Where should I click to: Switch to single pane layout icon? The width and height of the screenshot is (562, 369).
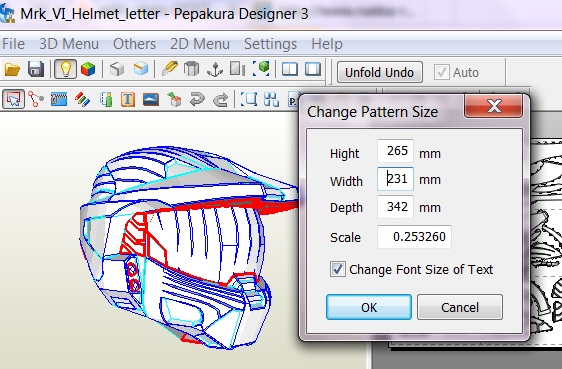click(x=313, y=69)
